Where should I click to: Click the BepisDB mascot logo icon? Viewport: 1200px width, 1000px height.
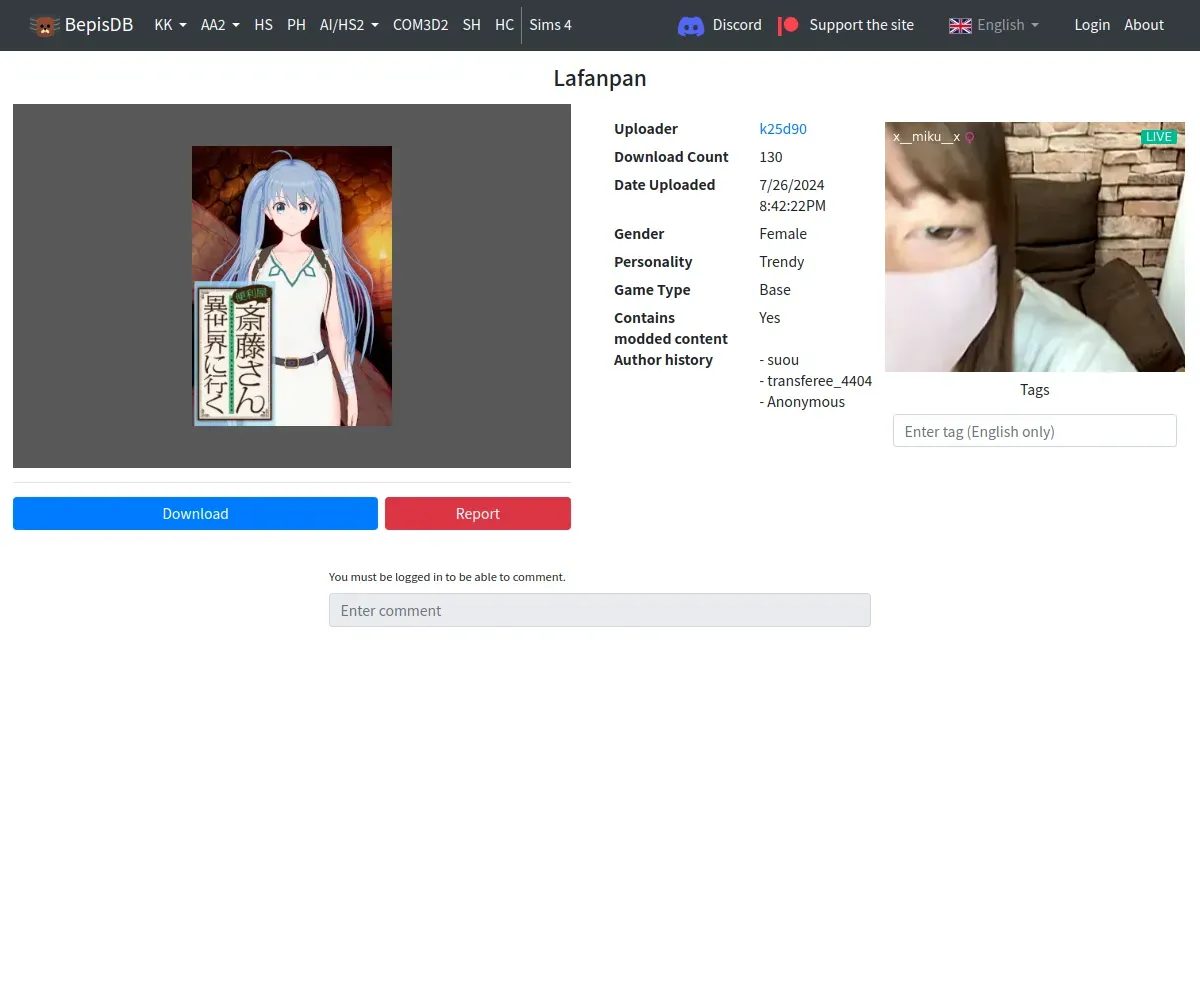(44, 25)
